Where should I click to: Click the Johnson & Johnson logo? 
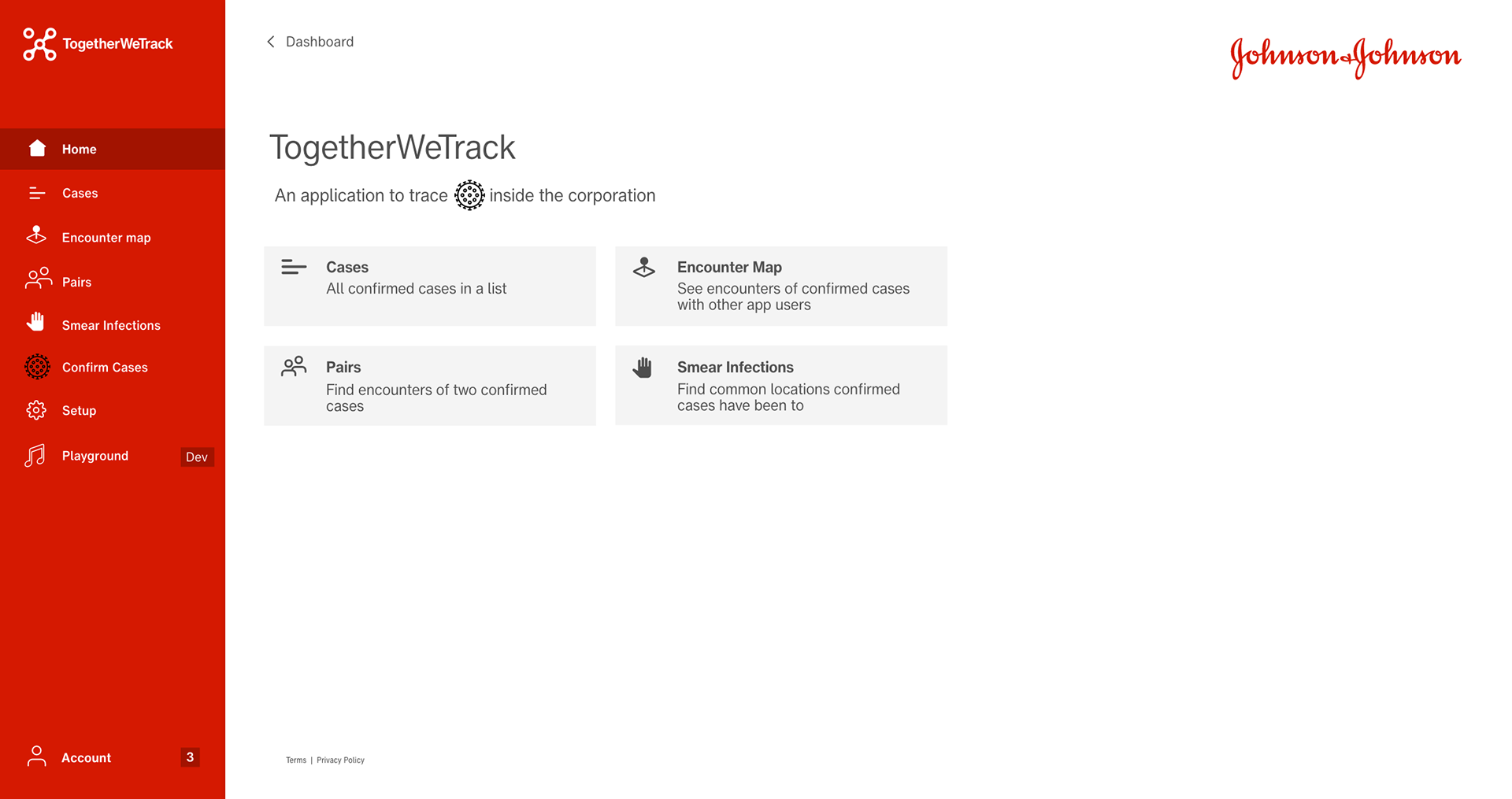pyautogui.click(x=1346, y=57)
